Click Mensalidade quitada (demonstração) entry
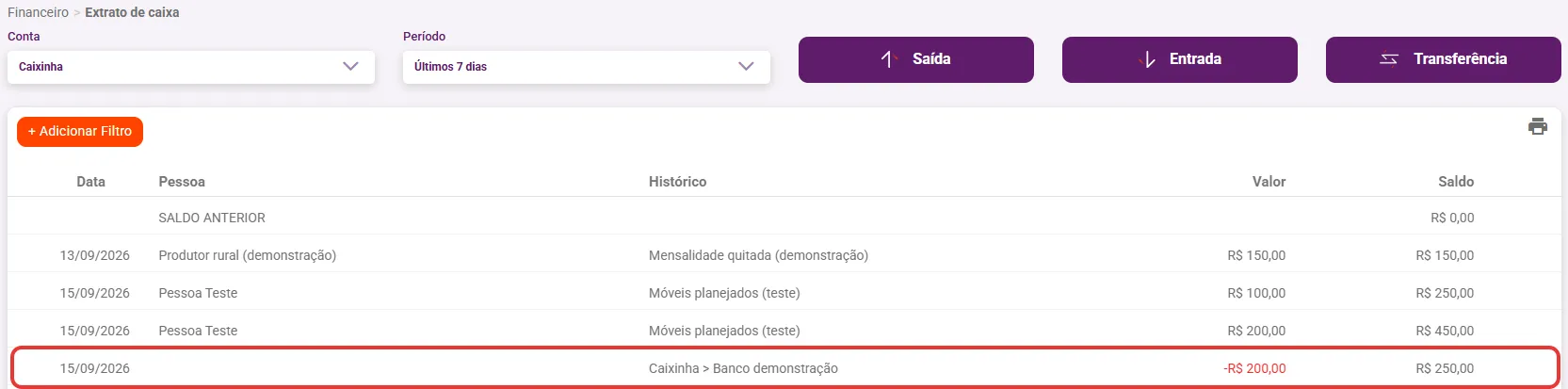Screen dimensions: 1568x389 pyautogui.click(x=758, y=255)
